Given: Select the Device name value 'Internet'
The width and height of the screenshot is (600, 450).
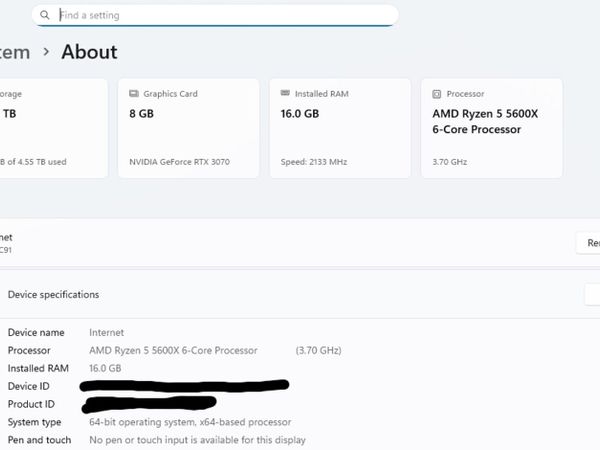Looking at the screenshot, I should pos(107,332).
